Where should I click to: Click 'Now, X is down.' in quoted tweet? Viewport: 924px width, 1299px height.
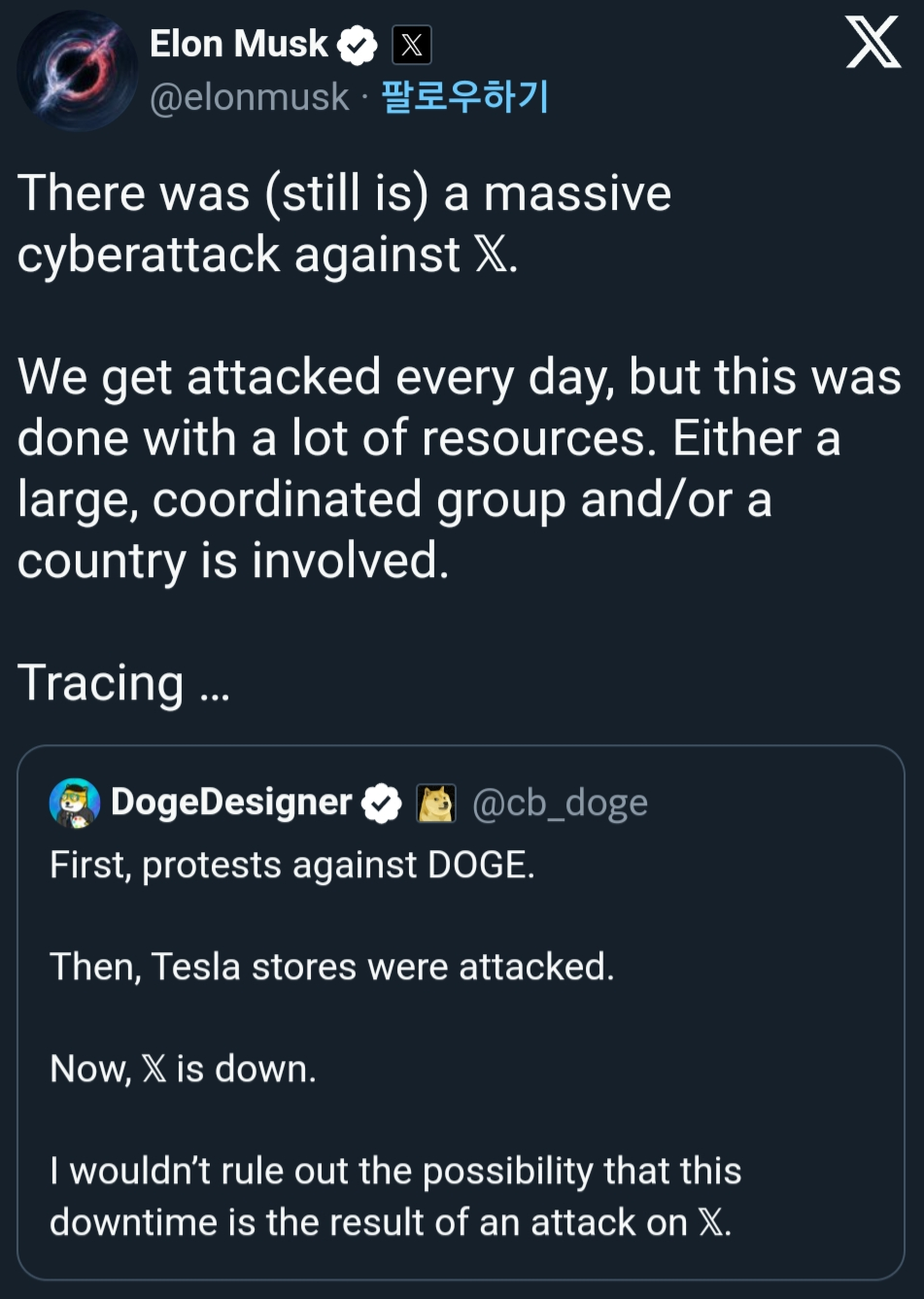click(x=183, y=1069)
